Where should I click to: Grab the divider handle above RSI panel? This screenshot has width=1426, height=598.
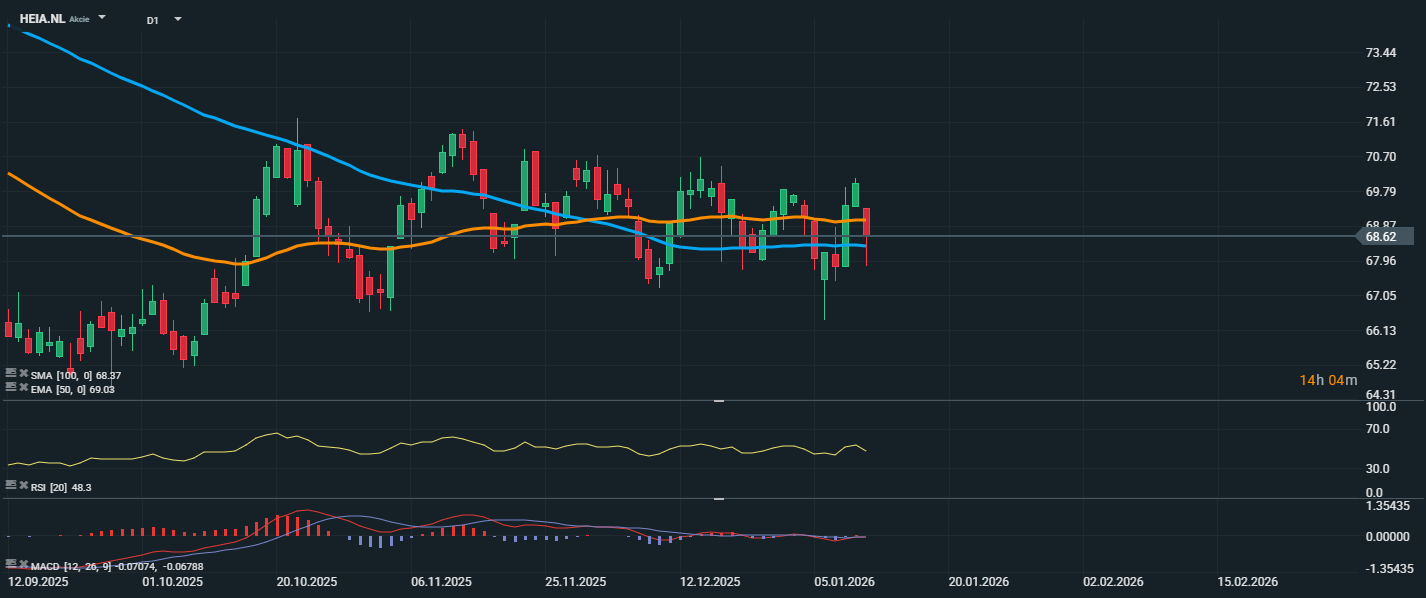tap(717, 401)
